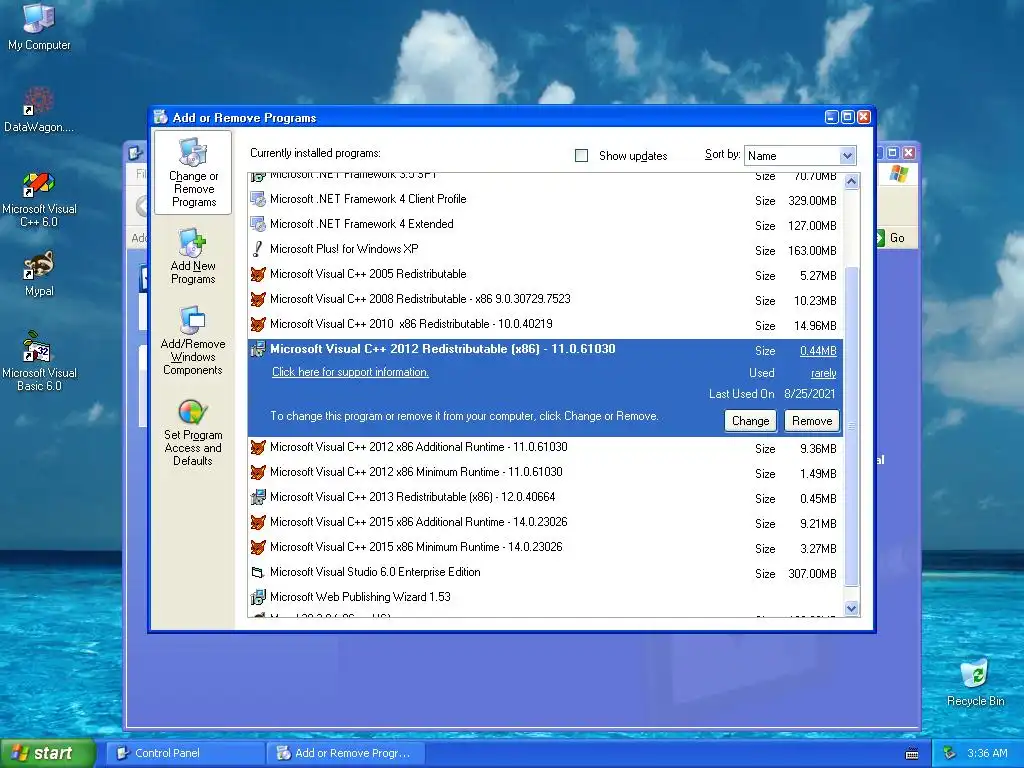Click the selected Visual C++ 2012 Redistributable icon
The height and width of the screenshot is (768, 1024).
tap(258, 349)
